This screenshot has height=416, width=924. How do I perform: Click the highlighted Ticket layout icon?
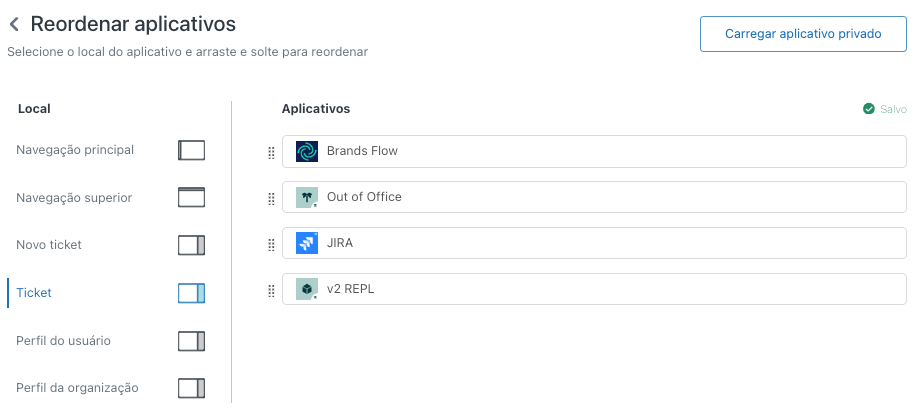tap(191, 293)
